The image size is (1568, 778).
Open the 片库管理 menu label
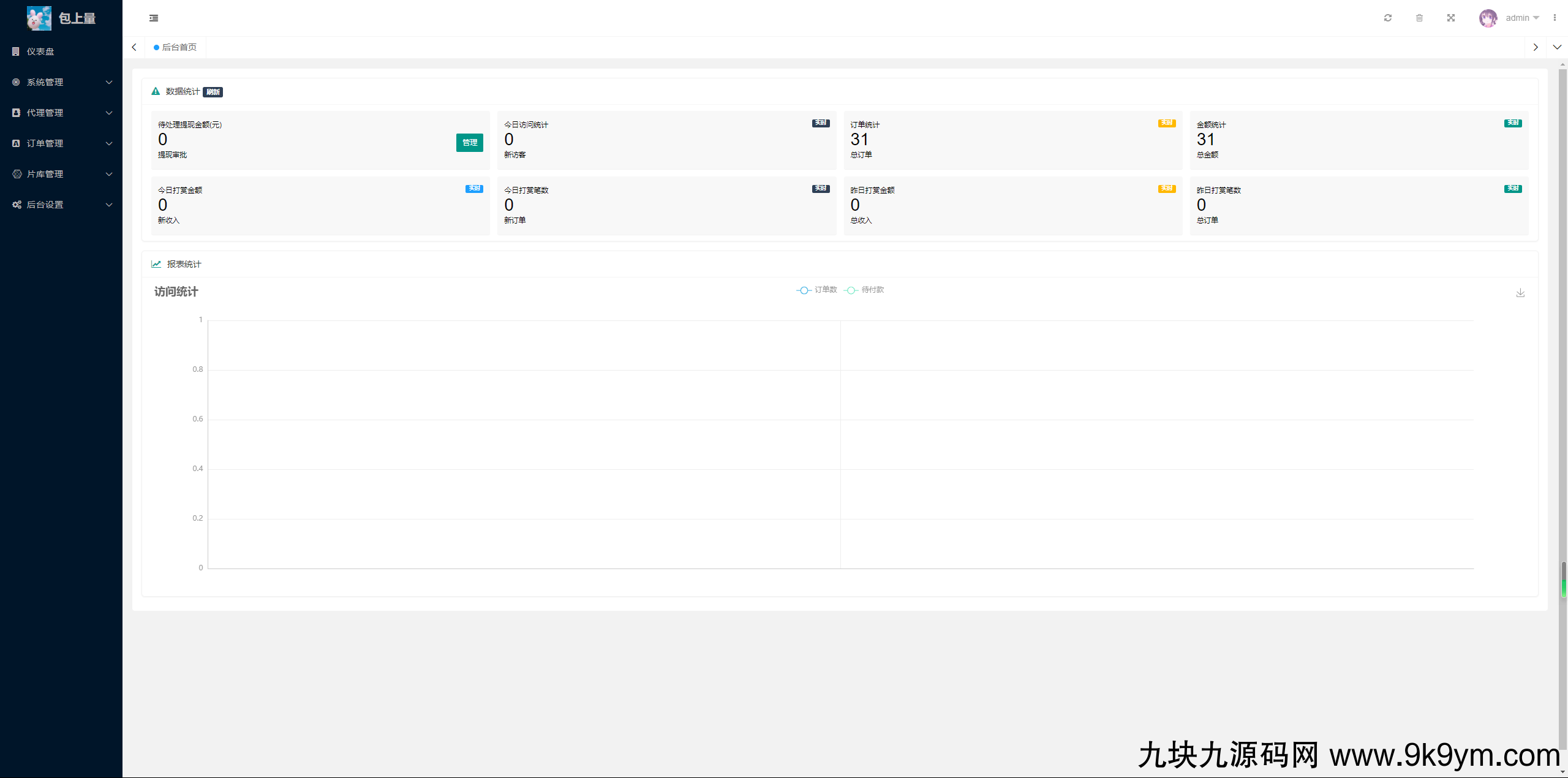(x=45, y=174)
